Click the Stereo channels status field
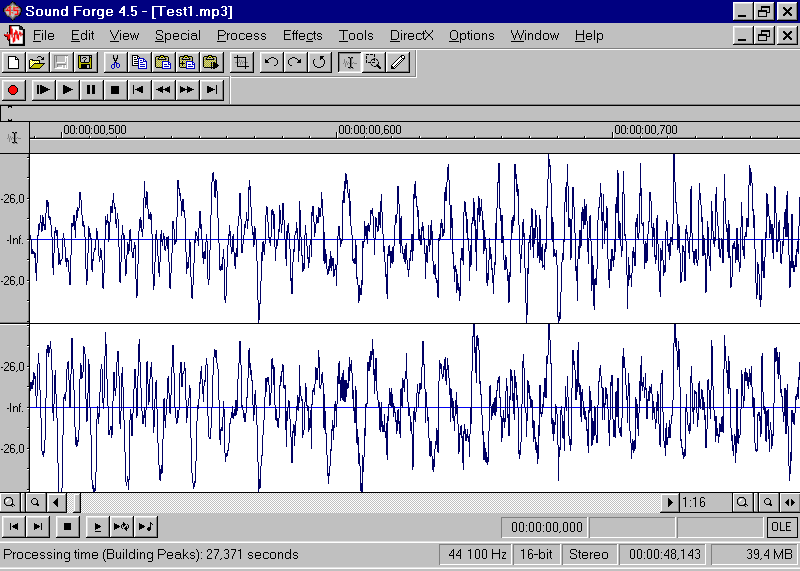Viewport: 800px width, 571px height. [x=588, y=554]
